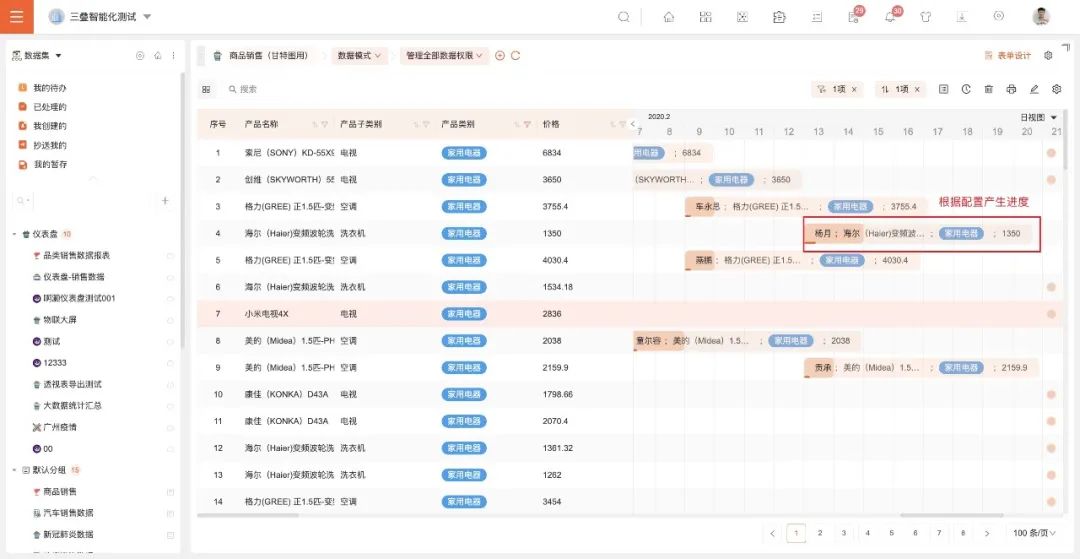Open the user avatar menu
This screenshot has height=559, width=1080.
tap(1041, 17)
